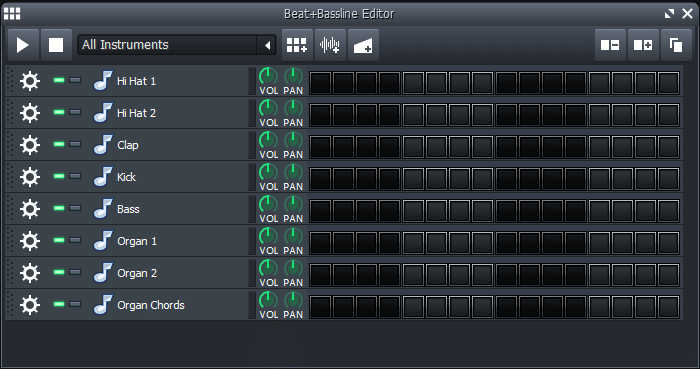Click the Clap pan knob
This screenshot has height=369, width=700.
click(x=293, y=140)
